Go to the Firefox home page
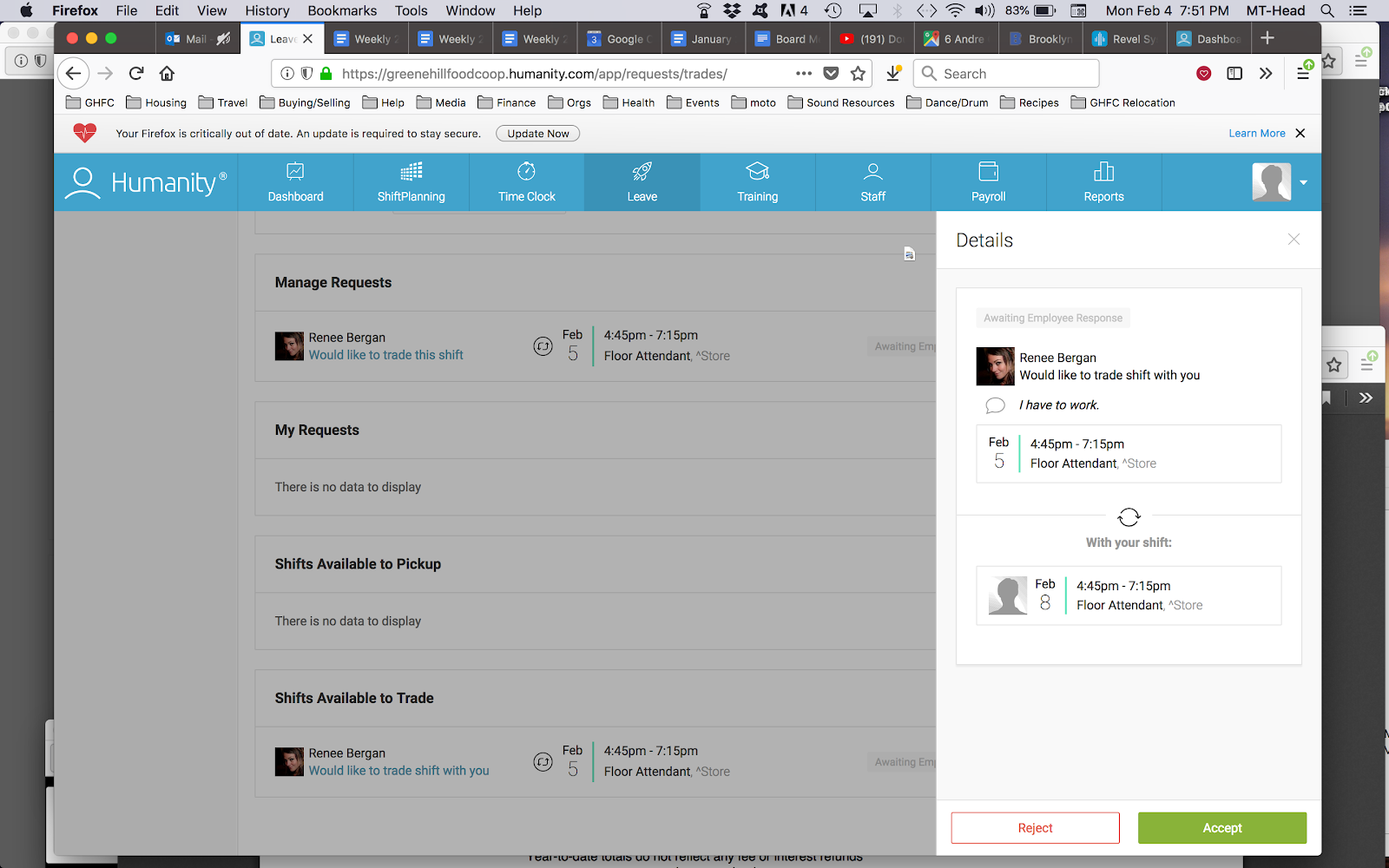Viewport: 1389px width, 868px height. coord(167,74)
